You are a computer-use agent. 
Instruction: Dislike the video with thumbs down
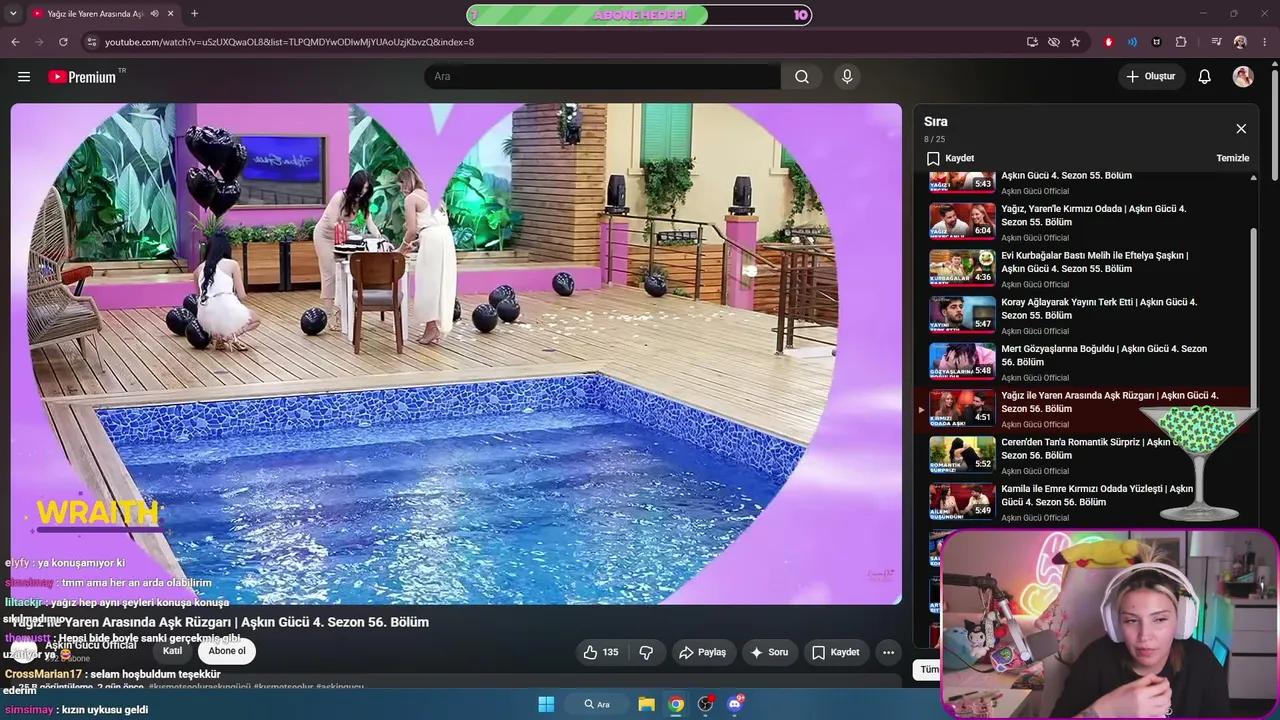(x=646, y=652)
